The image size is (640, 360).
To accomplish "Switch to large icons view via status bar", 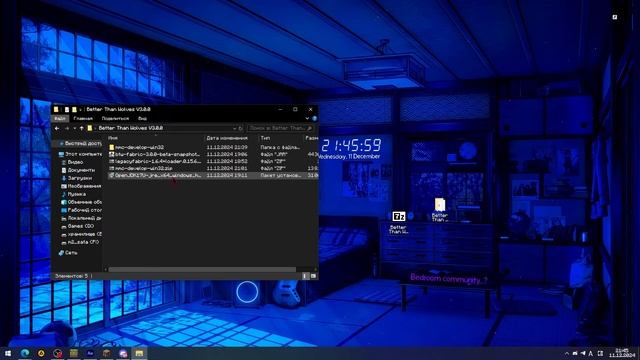I will pyautogui.click(x=313, y=276).
